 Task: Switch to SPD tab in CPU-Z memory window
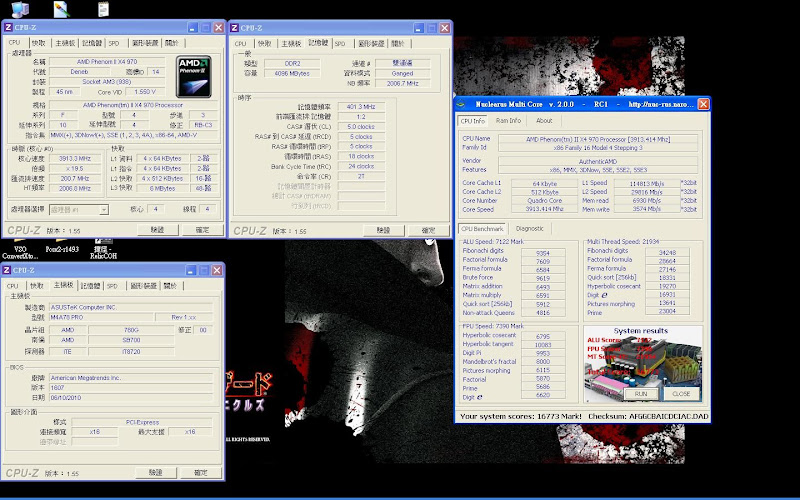[340, 44]
